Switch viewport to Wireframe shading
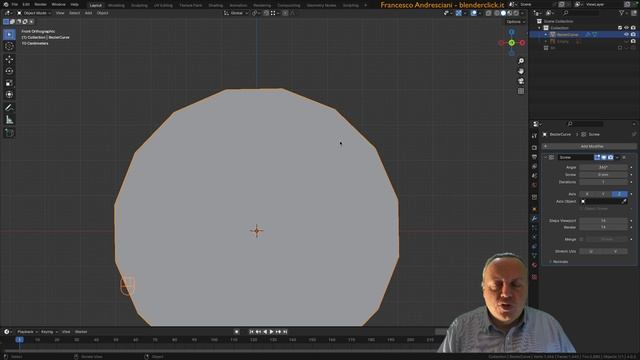Viewport: 640px width, 360px height. 497,13
